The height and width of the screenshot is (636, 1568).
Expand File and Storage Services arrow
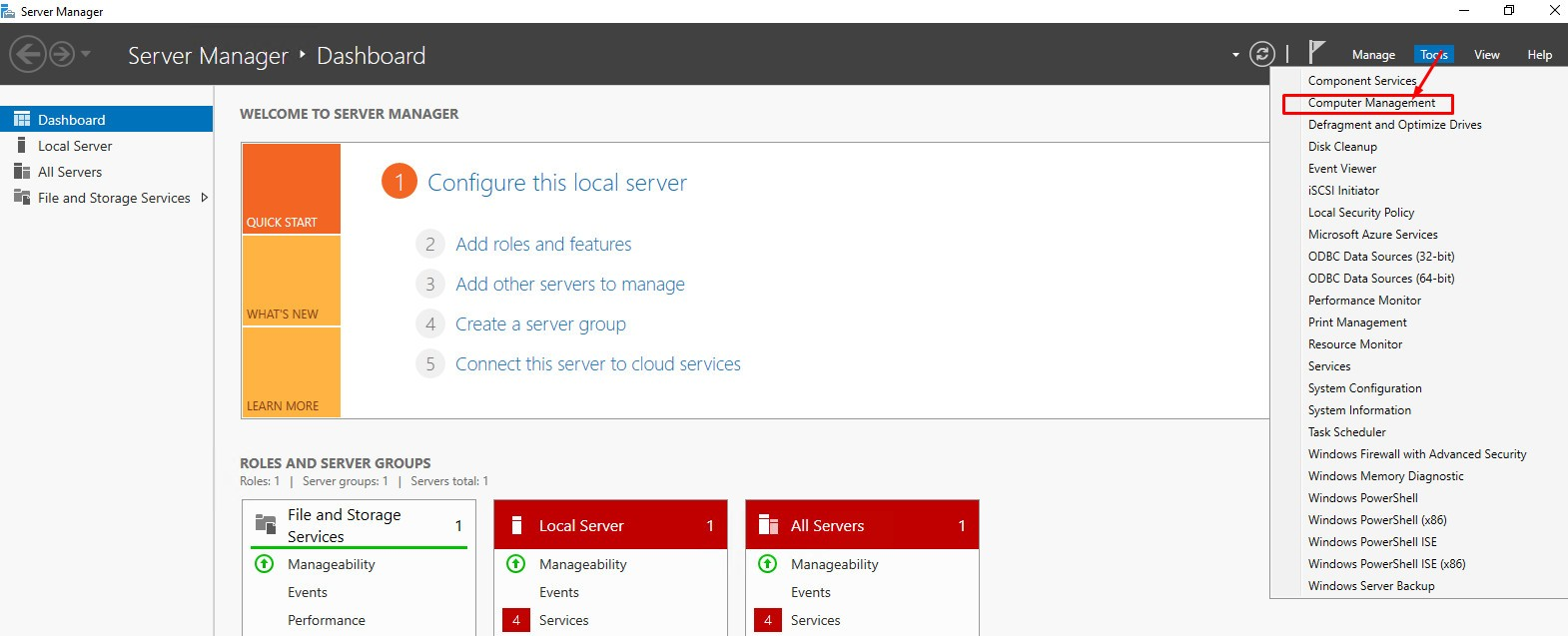click(205, 198)
